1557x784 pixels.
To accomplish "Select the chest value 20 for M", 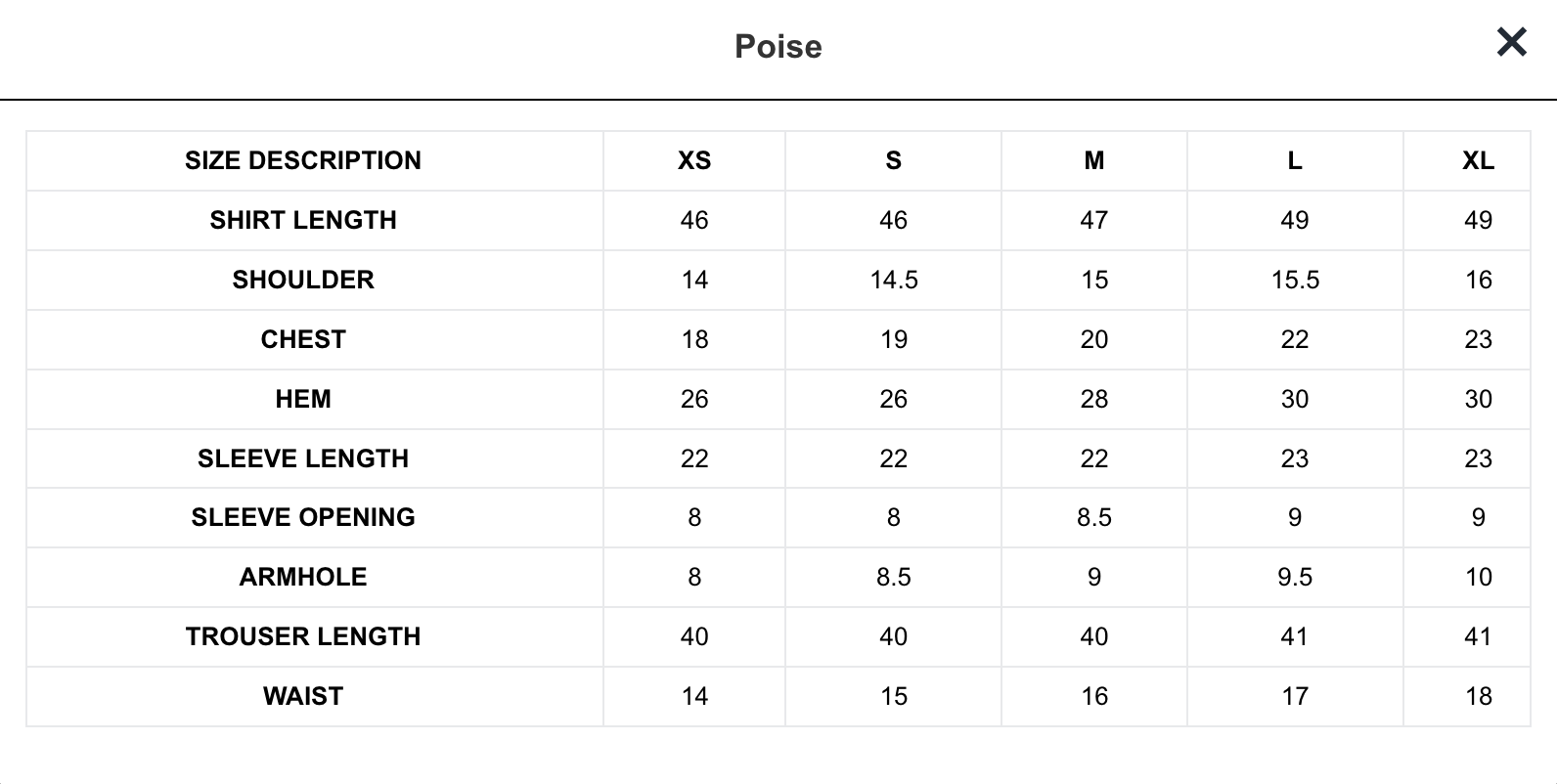I will tap(1094, 339).
